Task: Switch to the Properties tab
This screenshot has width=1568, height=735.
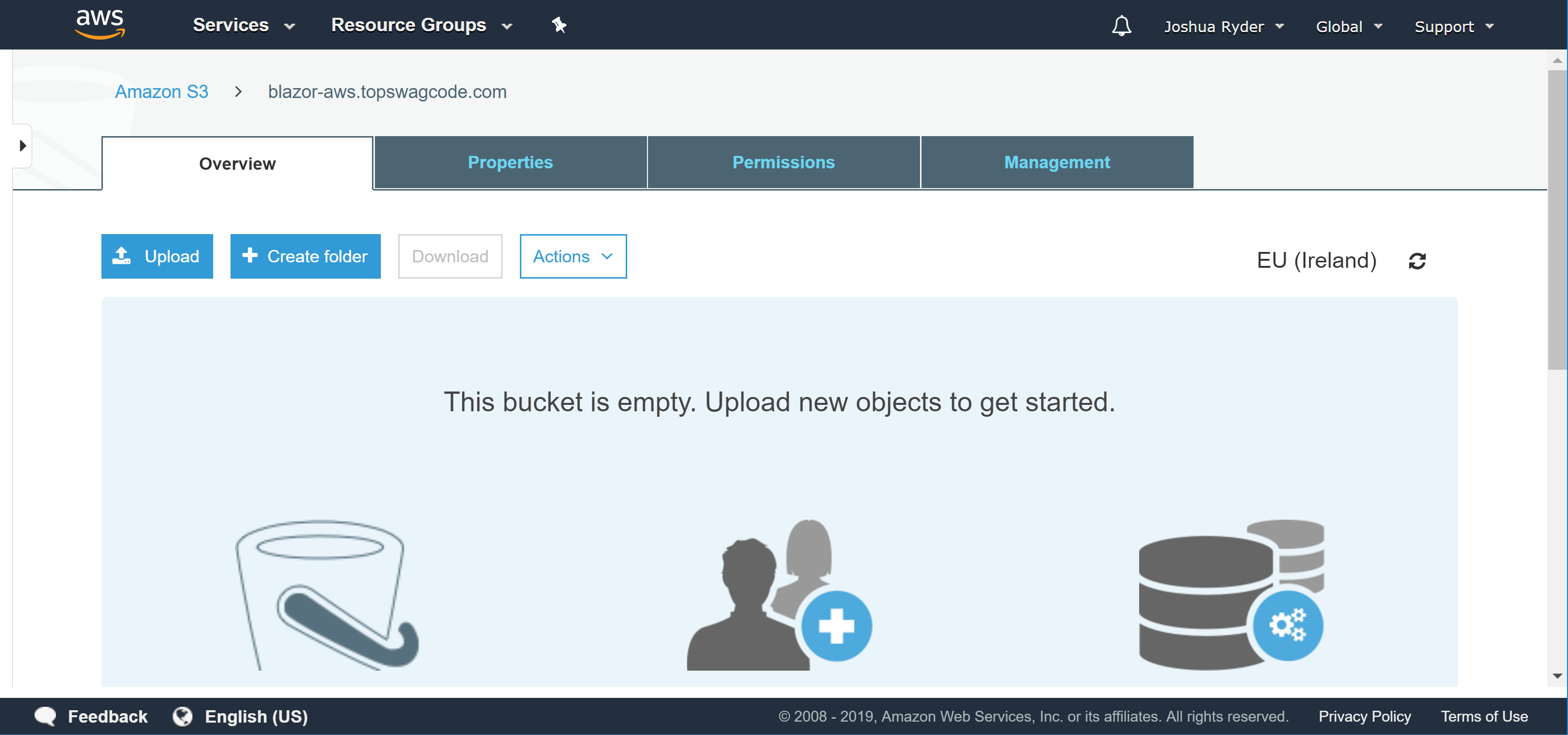Action: 510,162
